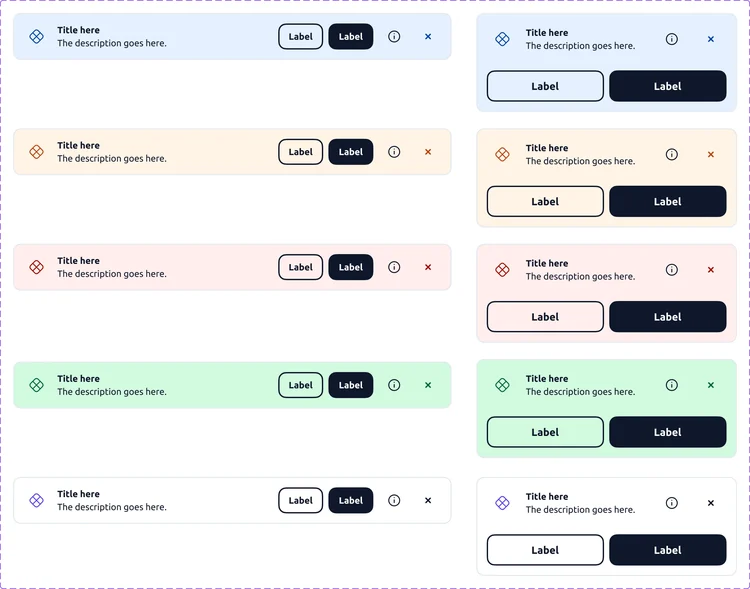Choose the dark filled Label button in wide blue banner
The width and height of the screenshot is (750, 589).
[x=351, y=36]
